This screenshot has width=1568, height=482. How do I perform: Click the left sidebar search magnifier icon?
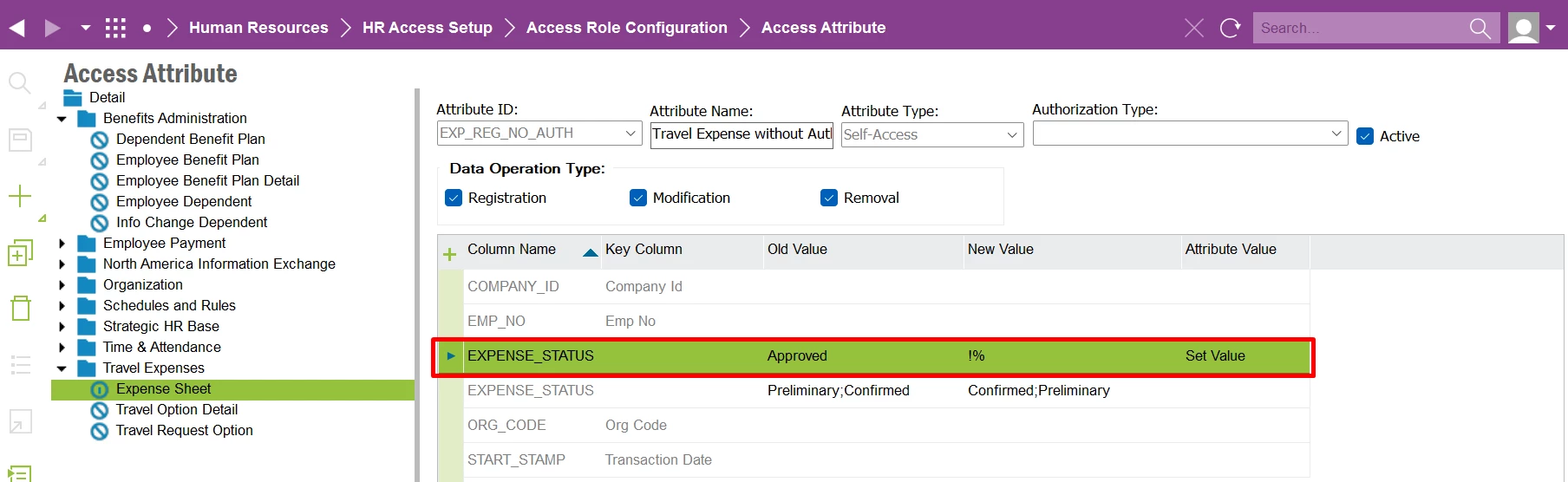coord(19,83)
